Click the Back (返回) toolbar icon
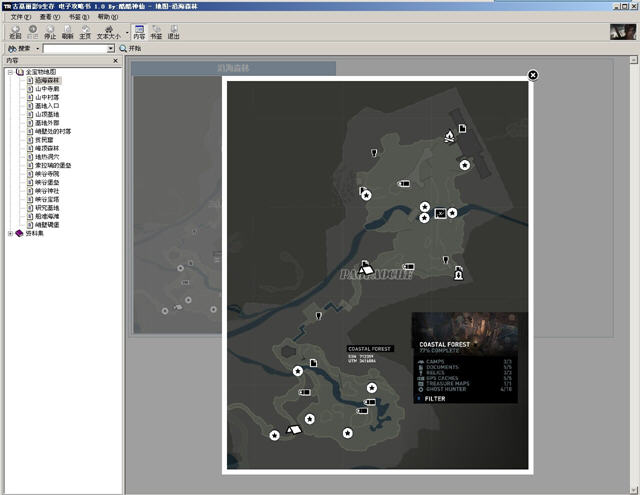Screen dimensions: 640x495 [15, 32]
